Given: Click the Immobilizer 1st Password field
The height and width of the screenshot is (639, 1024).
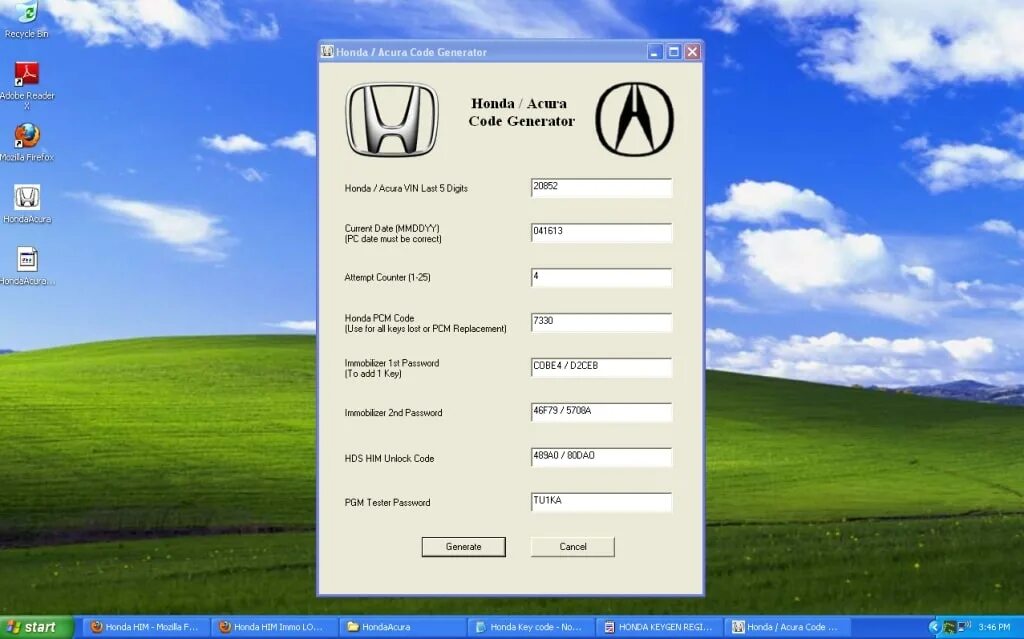Looking at the screenshot, I should (x=601, y=367).
